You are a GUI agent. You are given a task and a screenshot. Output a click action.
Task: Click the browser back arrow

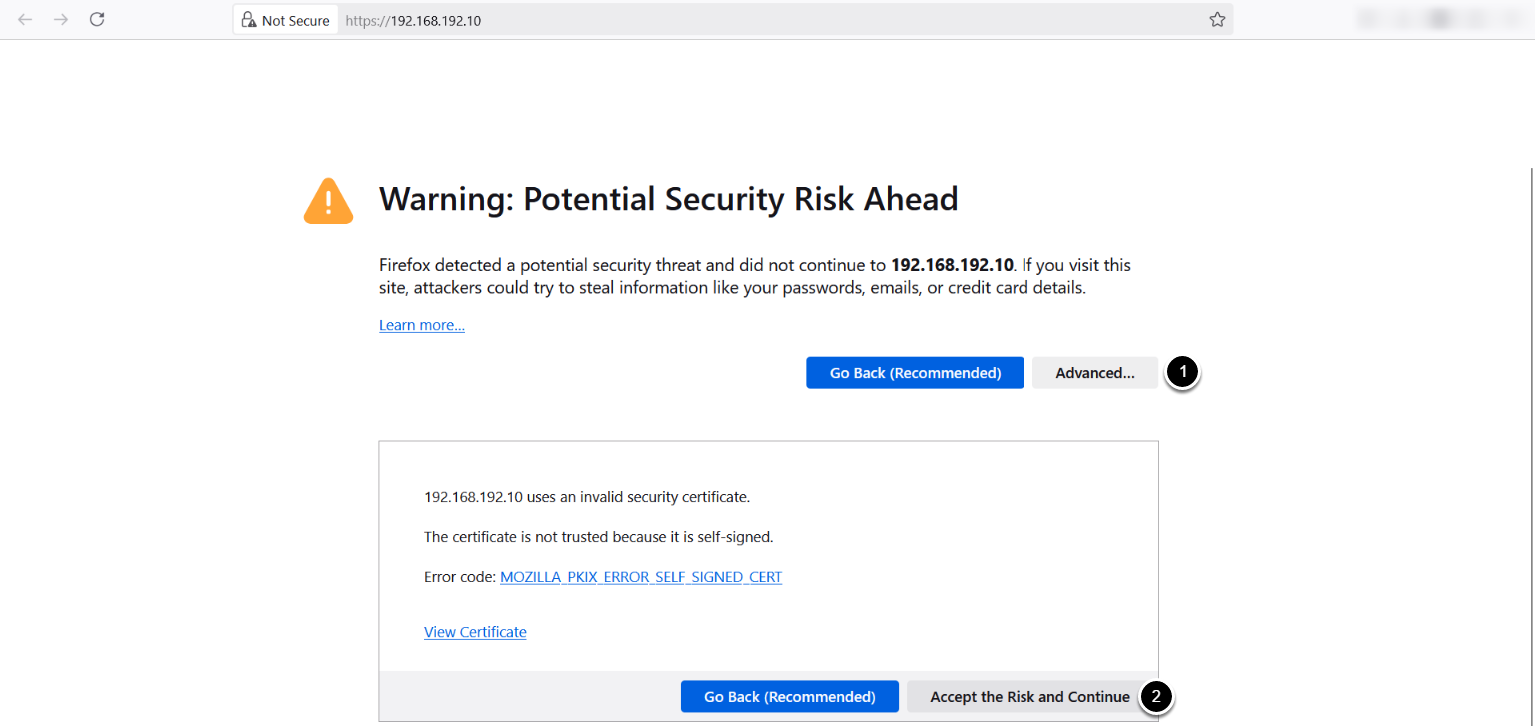click(25, 20)
